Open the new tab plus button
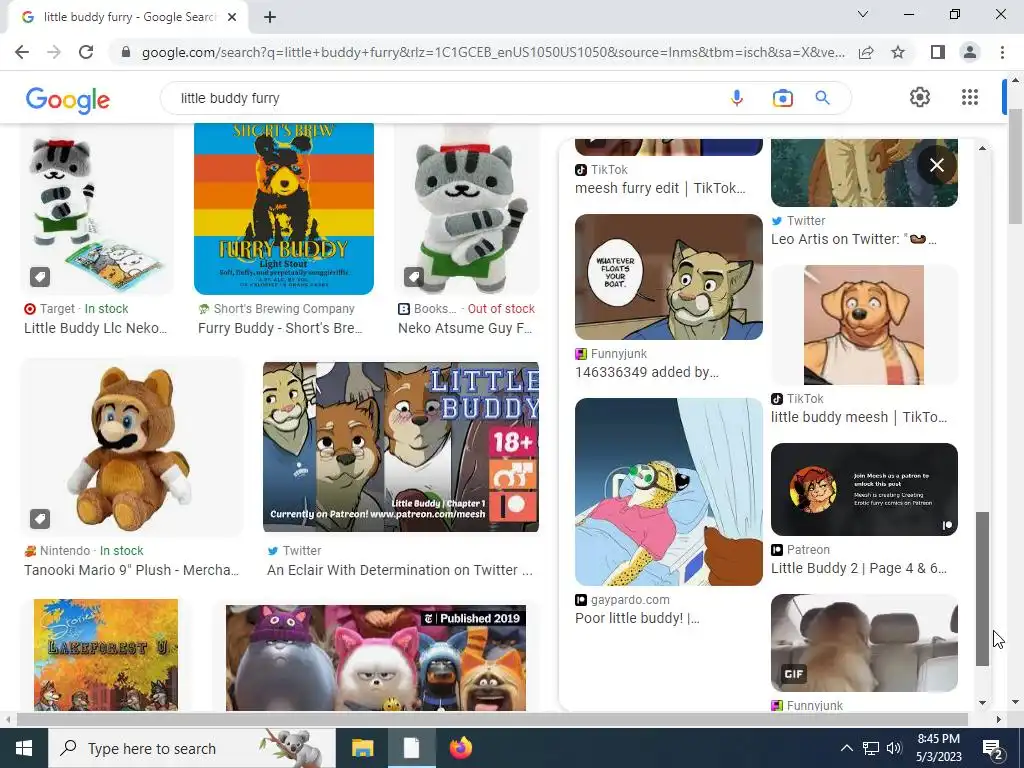1024x768 pixels. [270, 17]
